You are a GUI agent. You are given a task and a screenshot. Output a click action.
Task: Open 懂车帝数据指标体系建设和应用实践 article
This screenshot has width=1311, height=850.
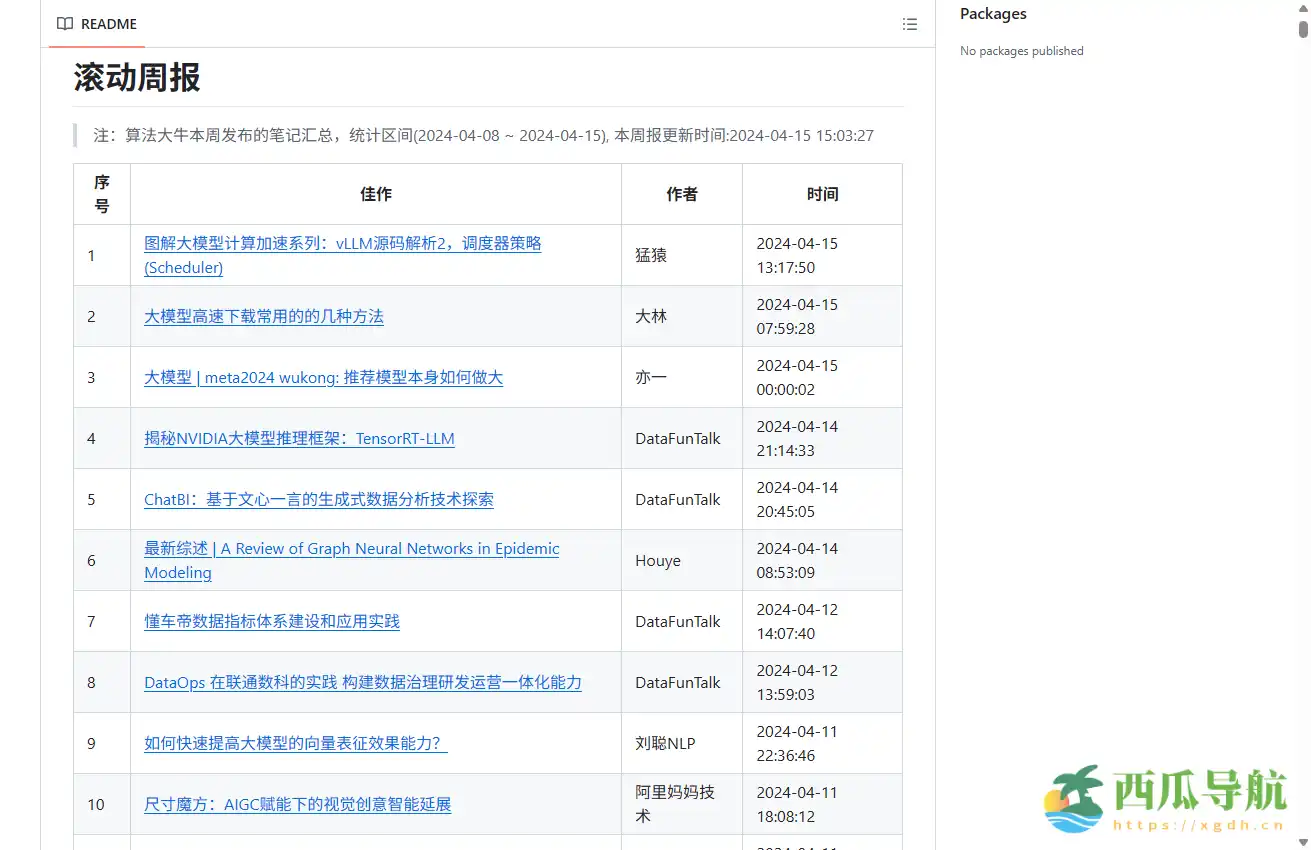271,621
